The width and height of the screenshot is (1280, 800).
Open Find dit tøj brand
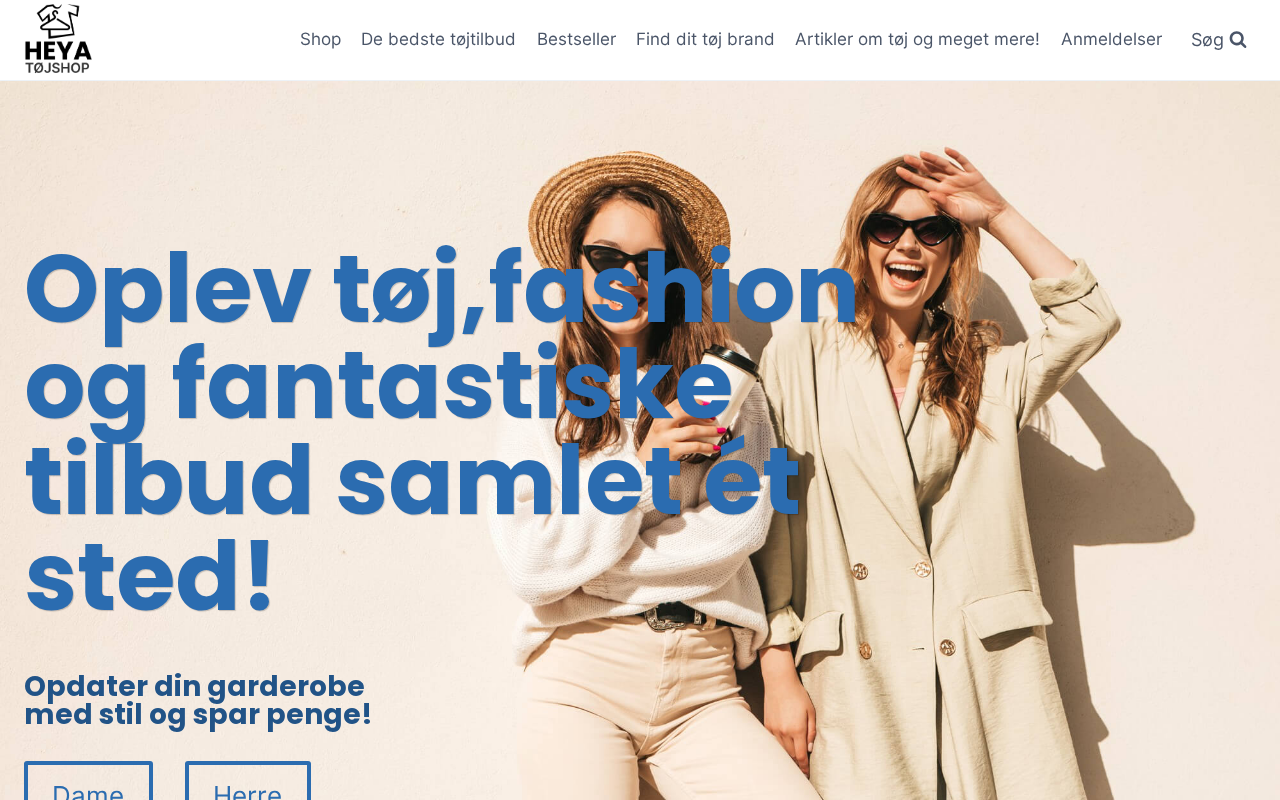click(705, 39)
